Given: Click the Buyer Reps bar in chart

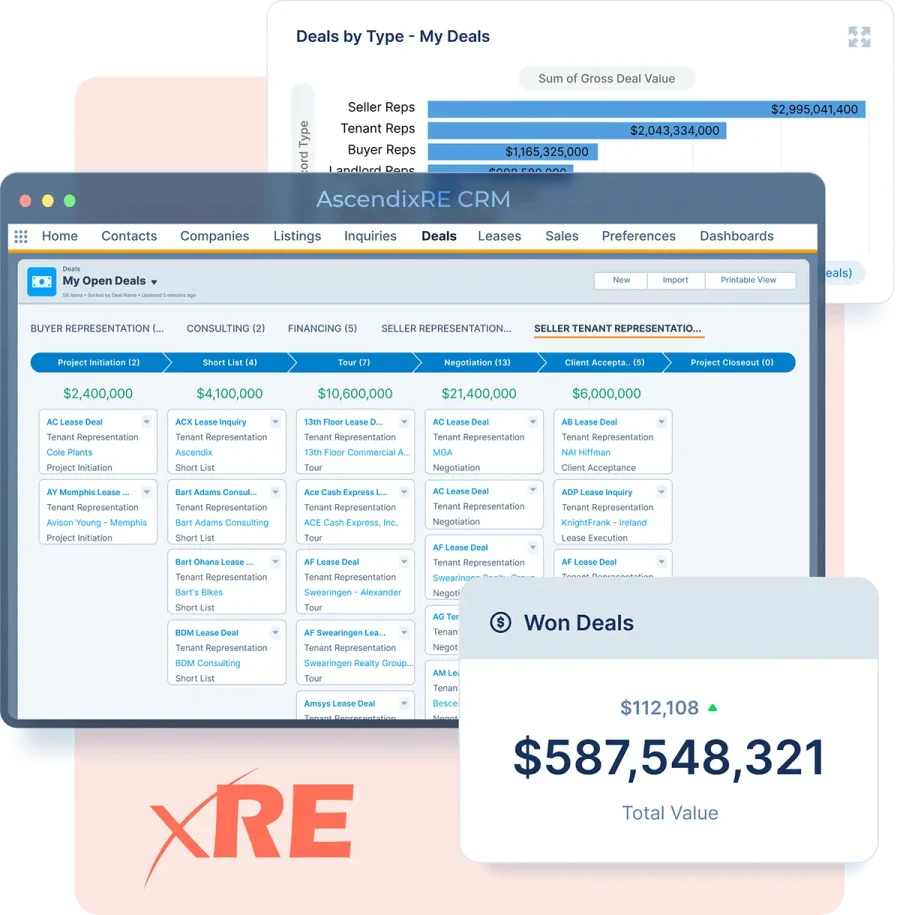Looking at the screenshot, I should [512, 152].
